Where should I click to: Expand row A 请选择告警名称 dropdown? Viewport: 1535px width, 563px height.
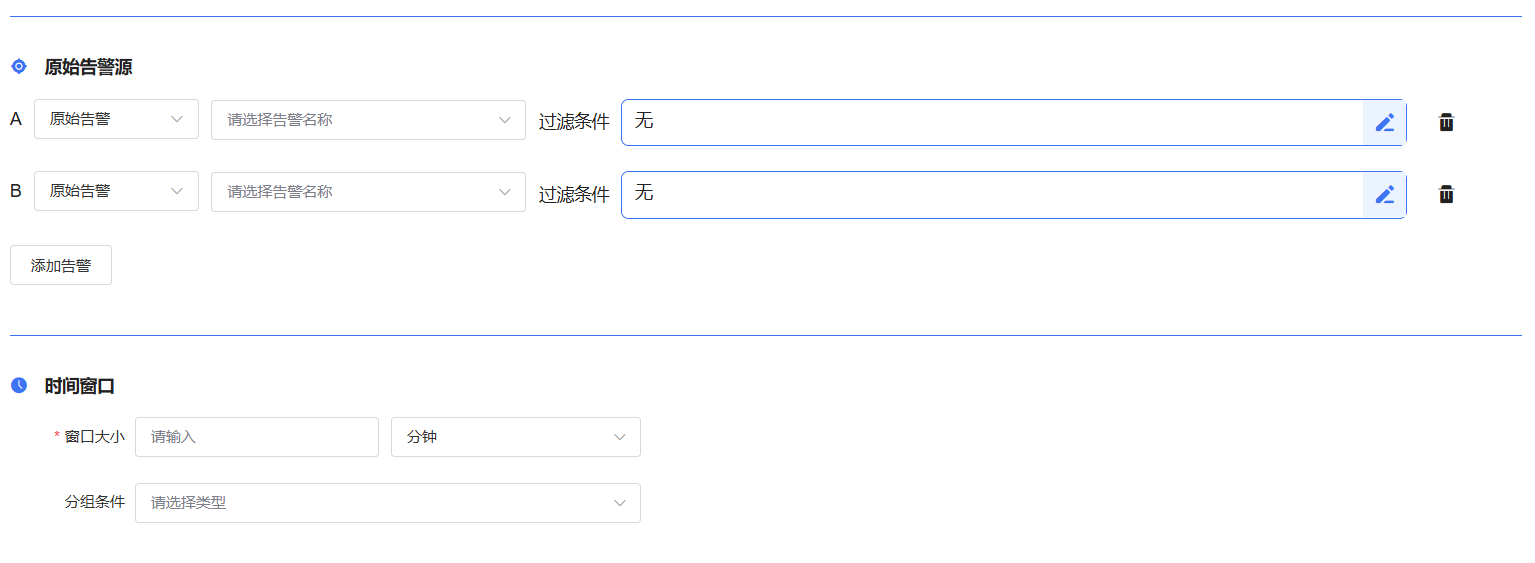[368, 120]
